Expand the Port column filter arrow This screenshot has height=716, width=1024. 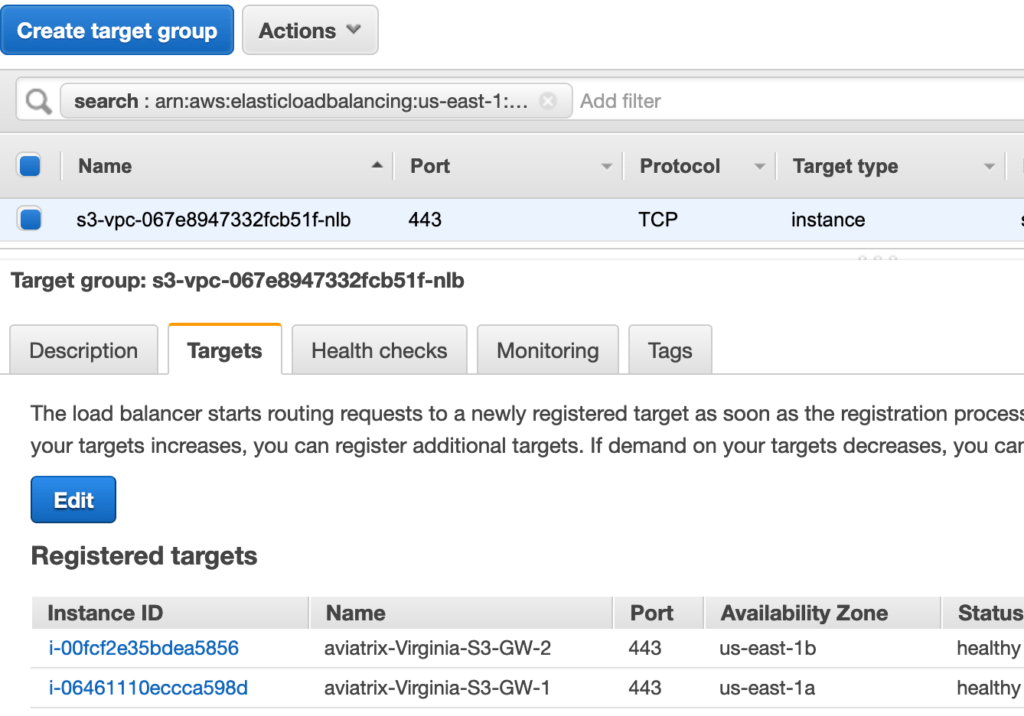(606, 166)
